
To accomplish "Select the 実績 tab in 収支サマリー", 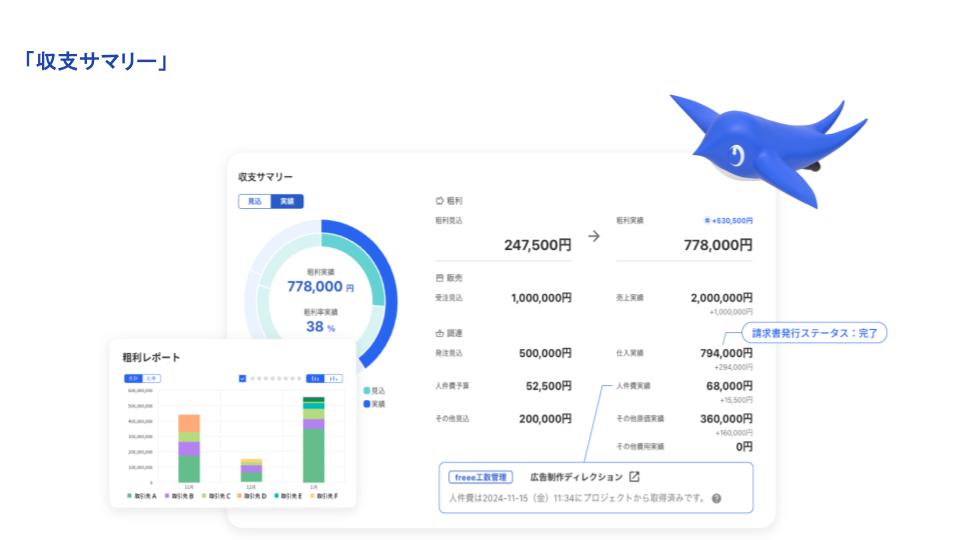I will [x=287, y=201].
